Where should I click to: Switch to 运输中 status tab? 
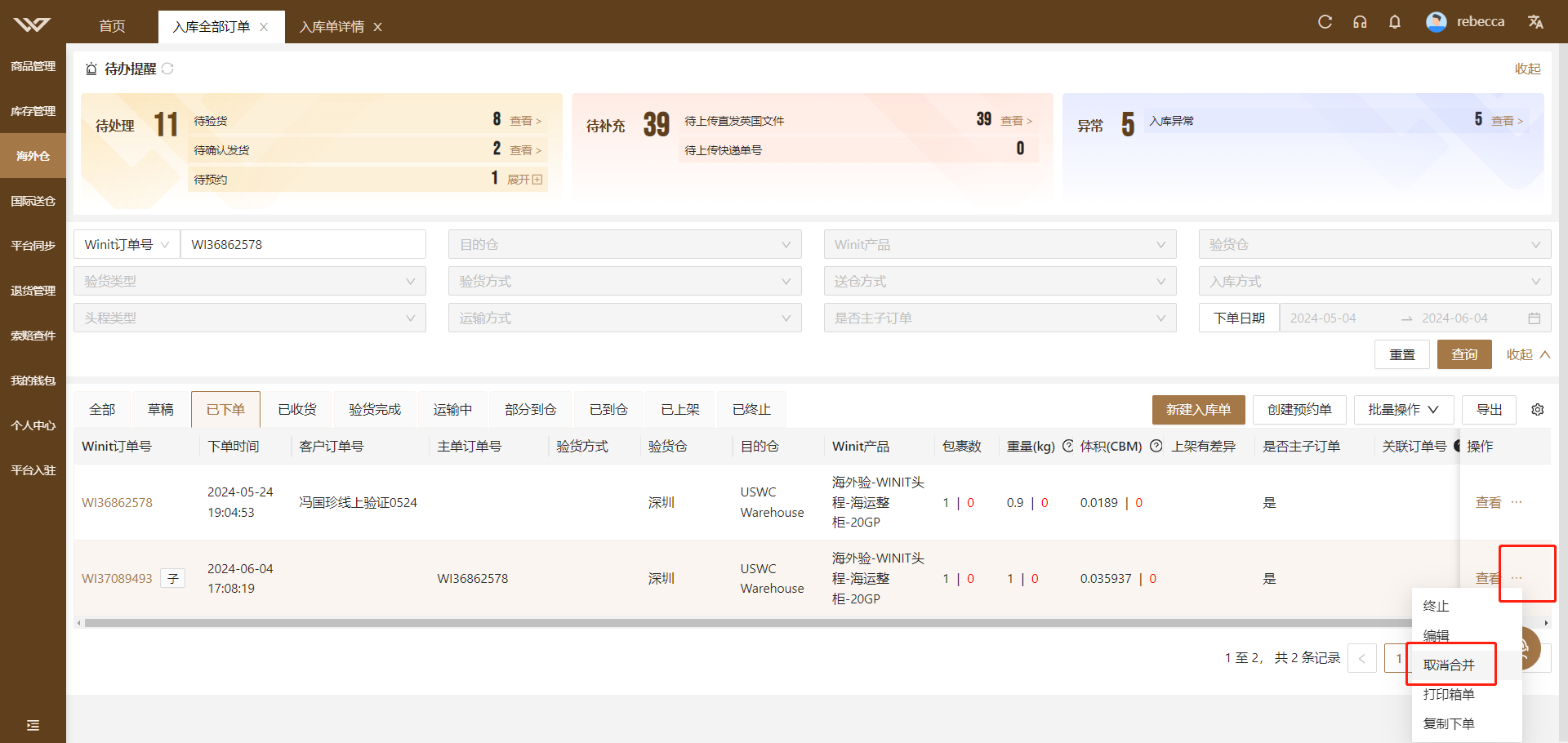pos(452,410)
